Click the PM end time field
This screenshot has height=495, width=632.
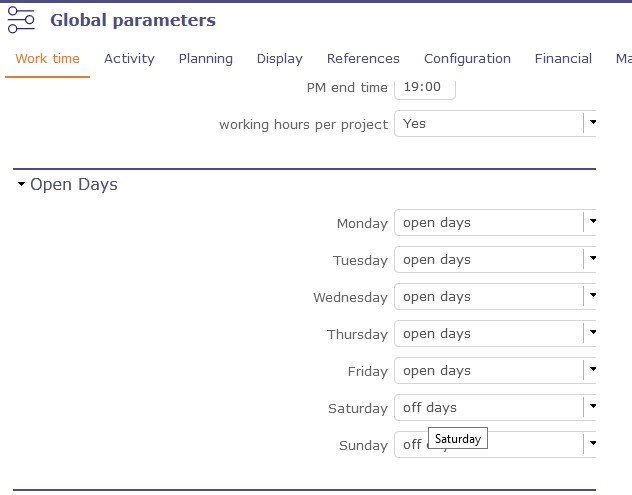(x=424, y=88)
